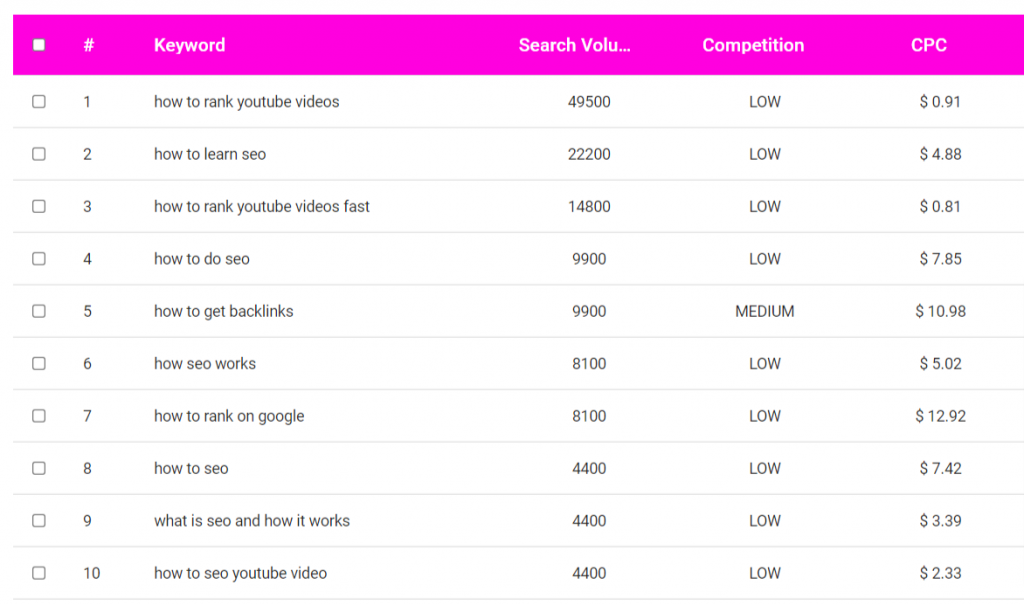Open keyword 'how to rank youtube videos'
The width and height of the screenshot is (1024, 605).
coord(246,102)
